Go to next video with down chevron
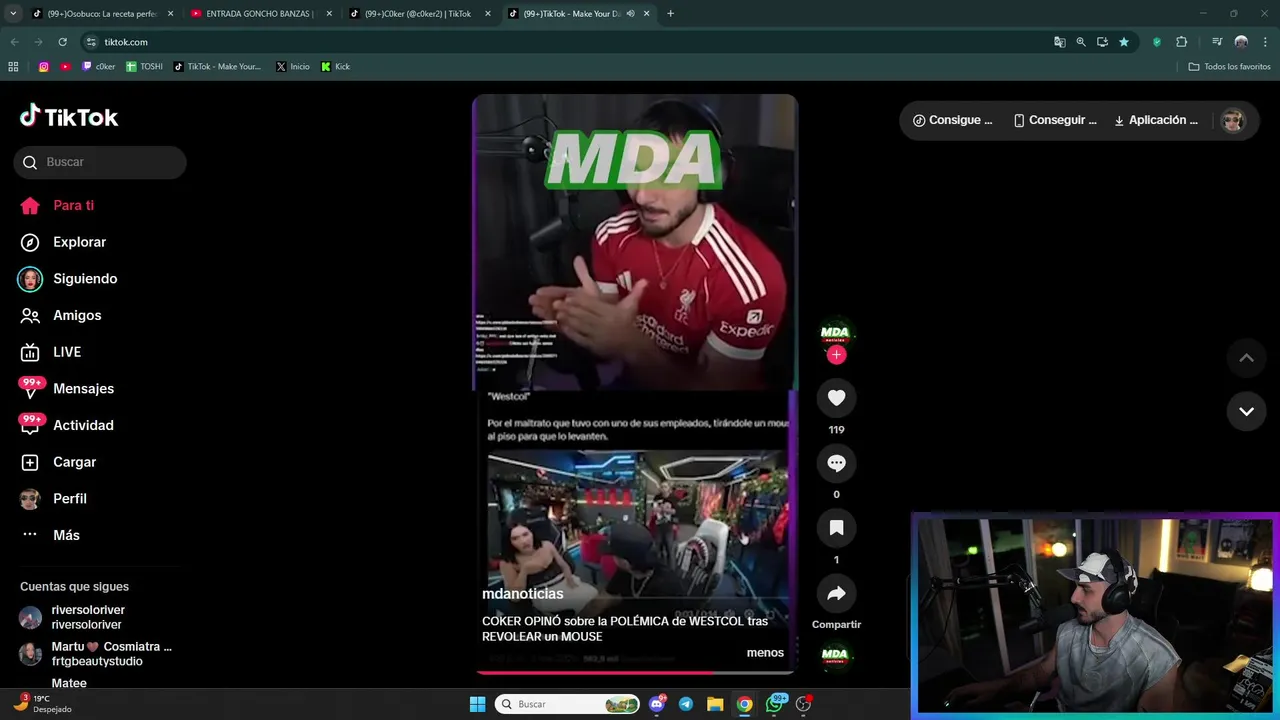Viewport: 1280px width, 720px height. tap(1246, 411)
